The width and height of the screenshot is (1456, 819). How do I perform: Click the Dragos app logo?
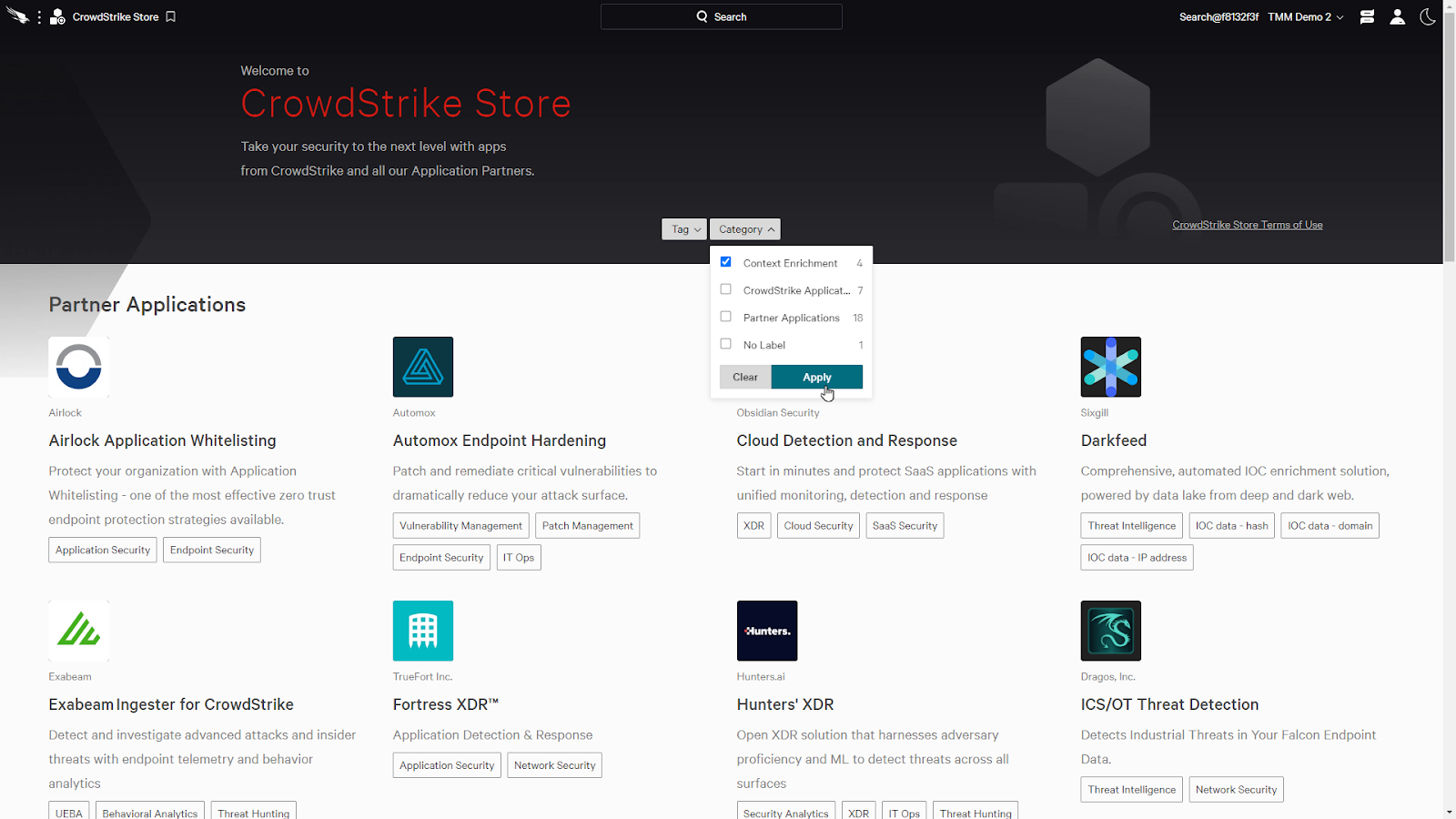click(x=1111, y=631)
